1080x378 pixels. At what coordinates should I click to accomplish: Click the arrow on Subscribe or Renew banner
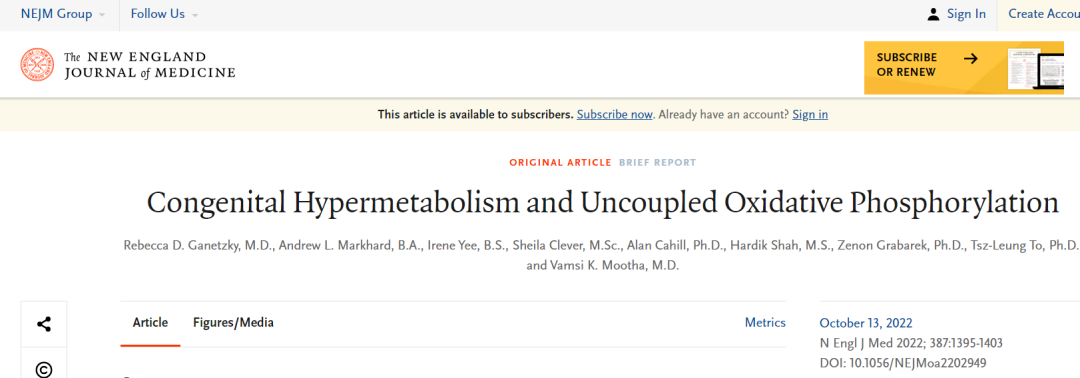[x=970, y=59]
